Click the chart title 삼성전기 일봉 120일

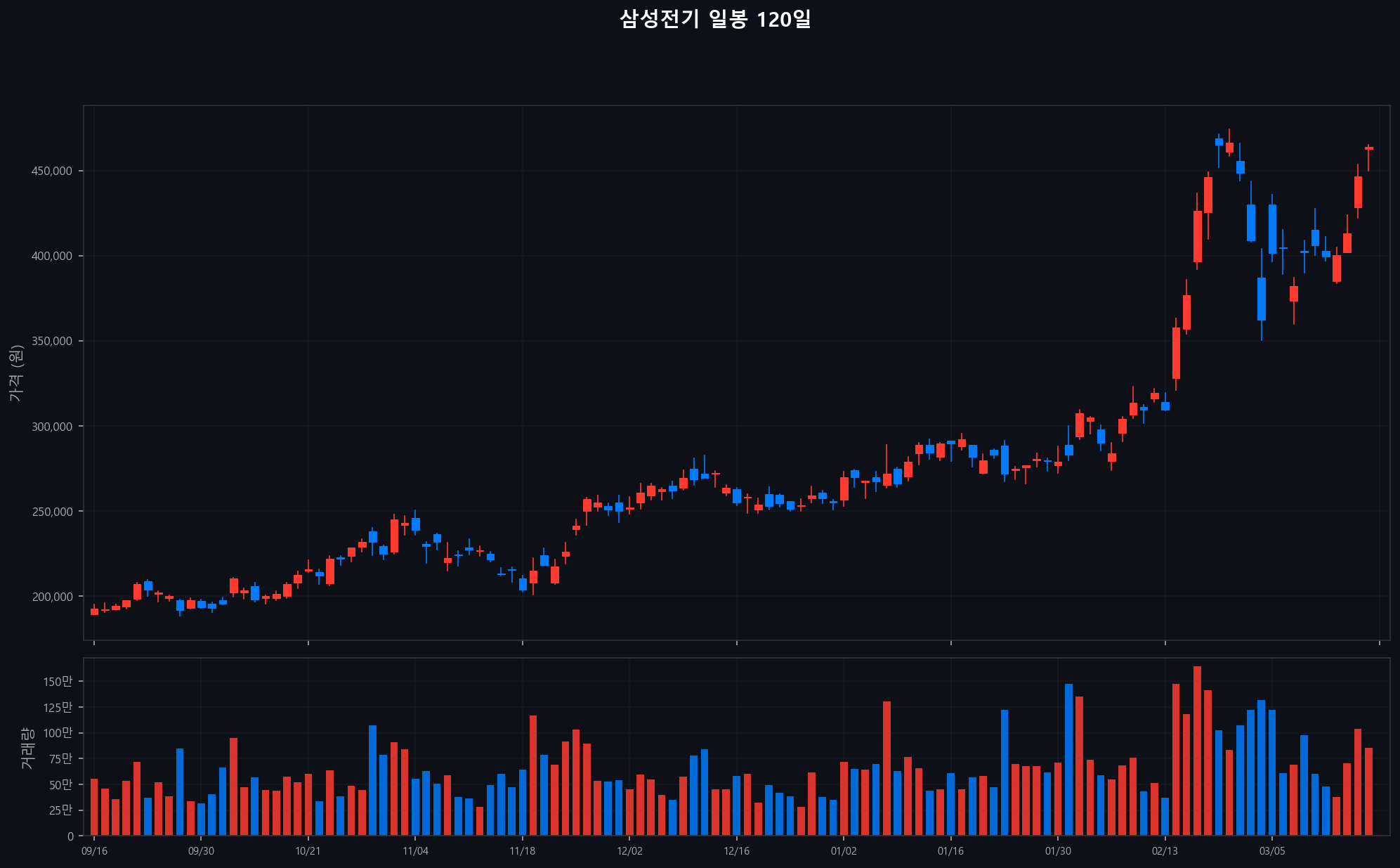(x=715, y=19)
